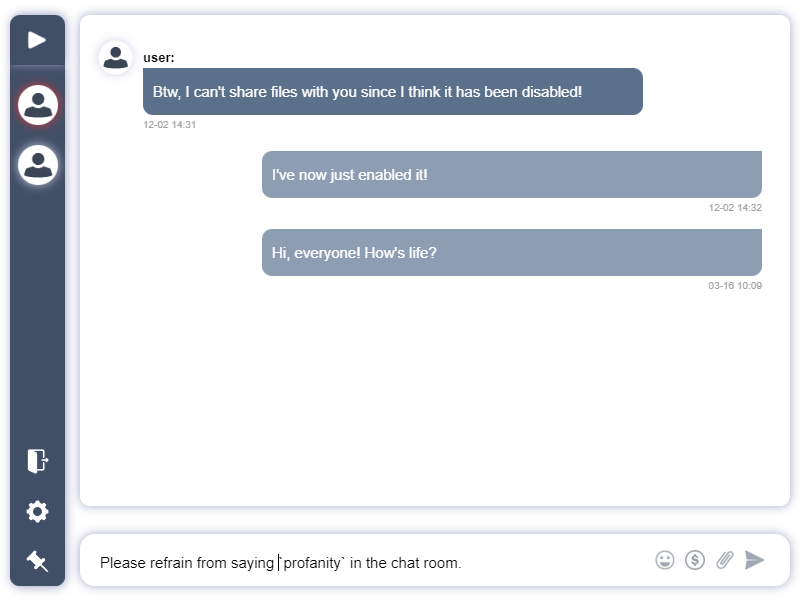Click the leave room door icon

[x=37, y=461]
